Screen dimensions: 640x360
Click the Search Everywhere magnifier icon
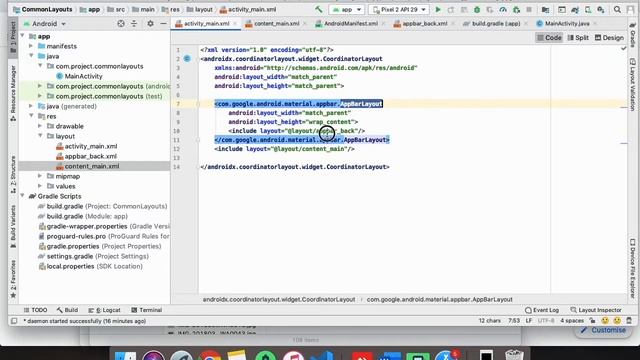tap(617, 9)
